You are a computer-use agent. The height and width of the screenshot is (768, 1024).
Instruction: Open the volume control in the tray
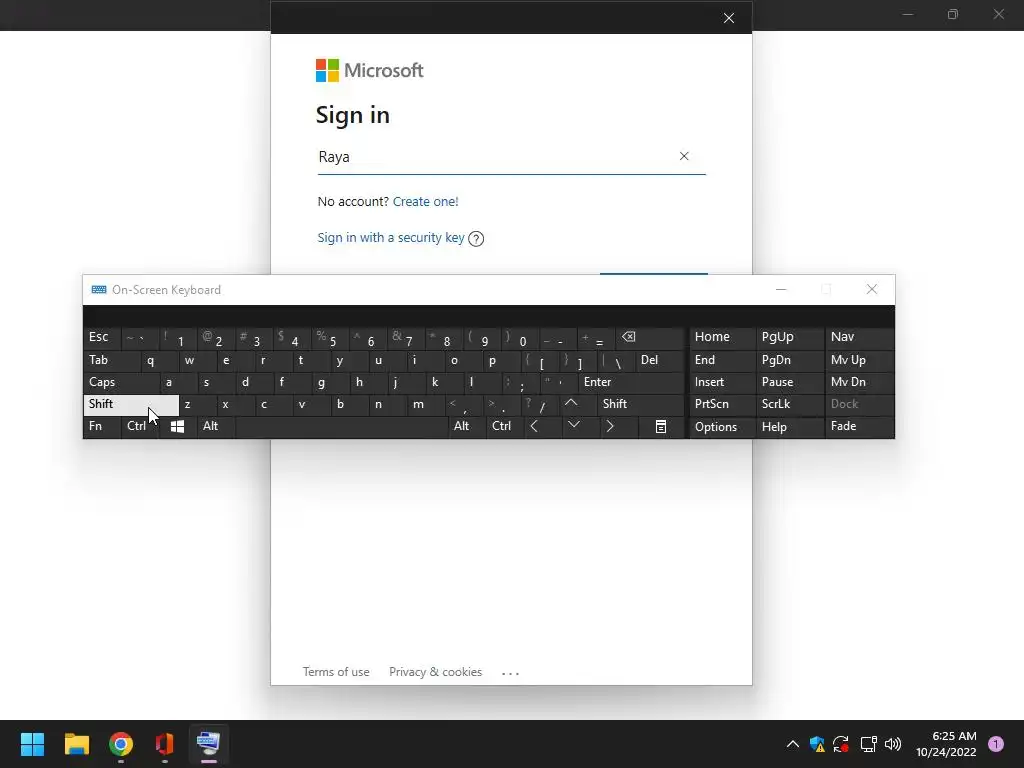pos(893,744)
